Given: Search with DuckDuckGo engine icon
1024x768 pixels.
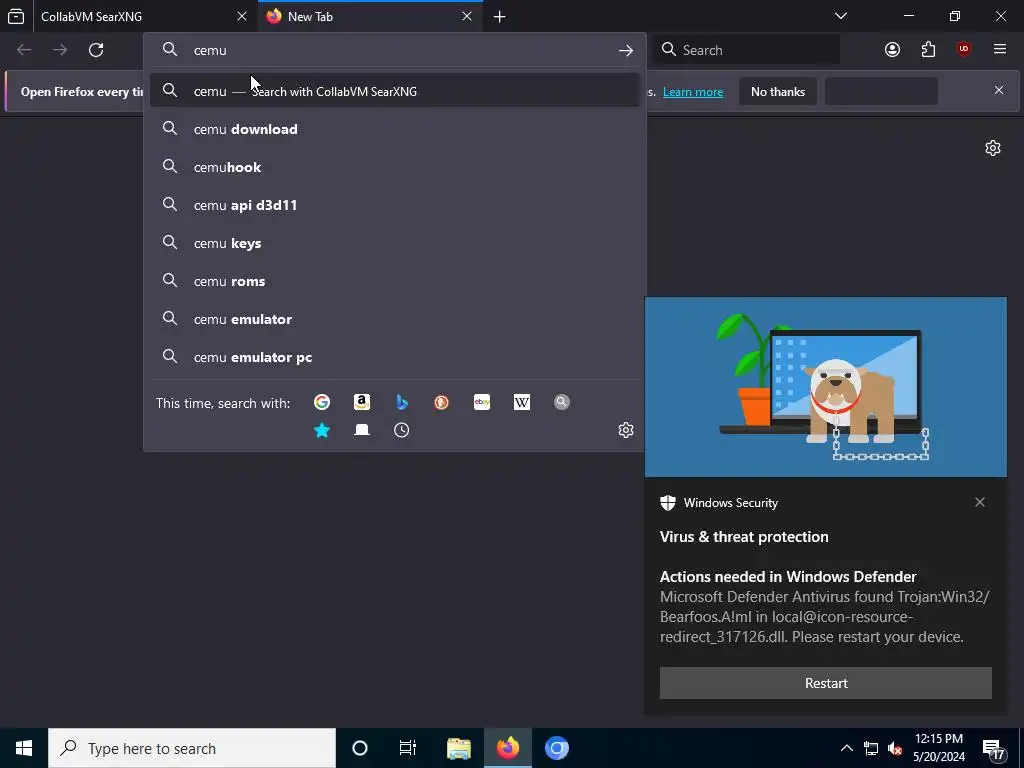Looking at the screenshot, I should point(441,402).
